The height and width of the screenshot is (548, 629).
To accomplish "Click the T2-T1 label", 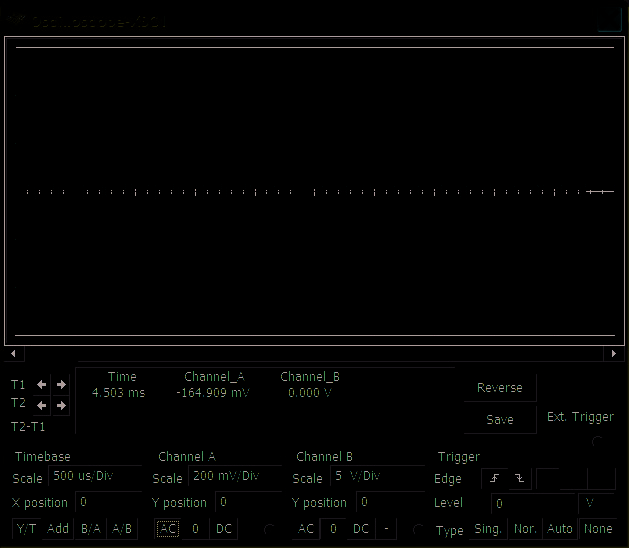I will (x=28, y=426).
